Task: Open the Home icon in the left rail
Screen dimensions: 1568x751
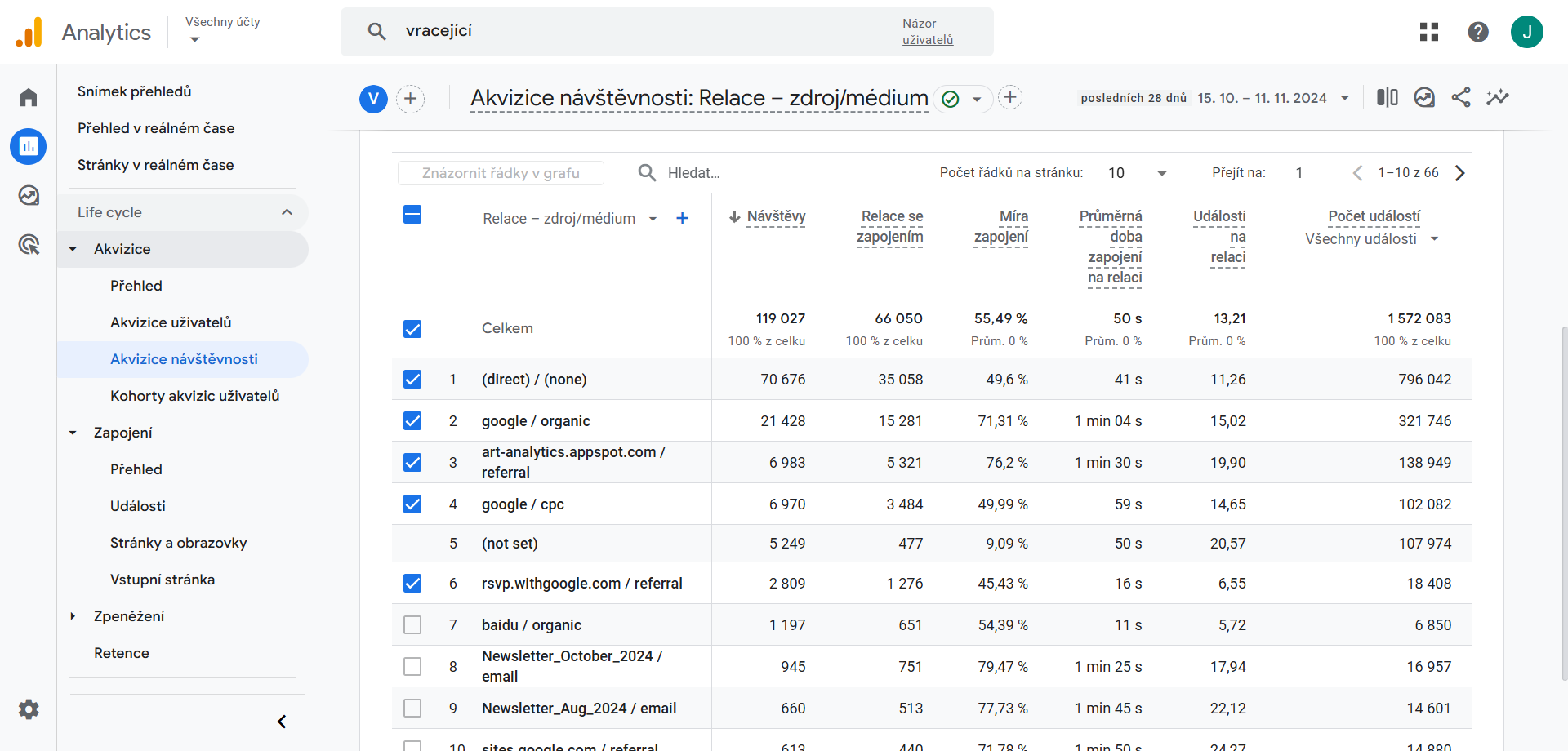Action: [29, 97]
